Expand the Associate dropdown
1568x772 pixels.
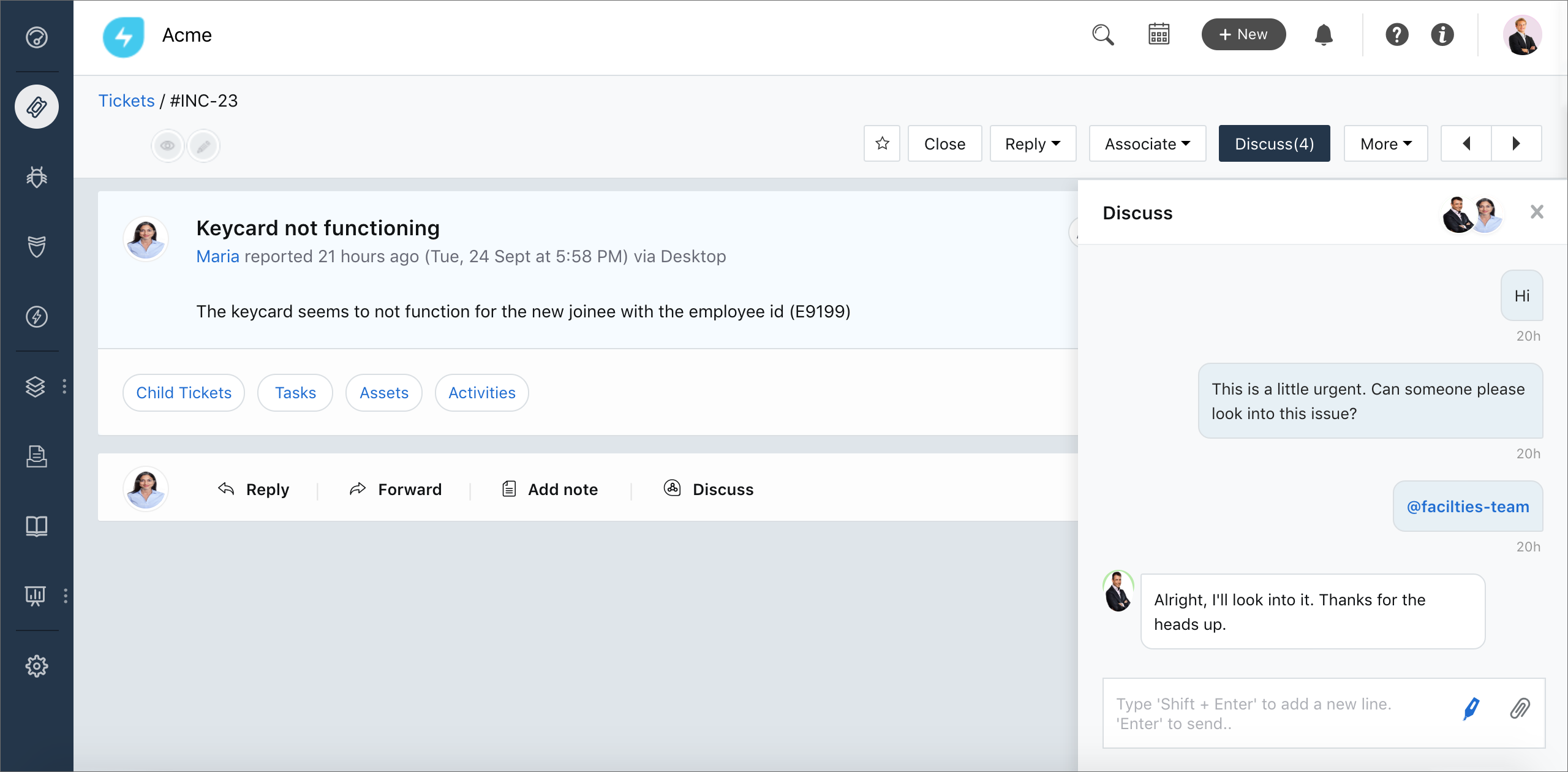click(x=1147, y=143)
